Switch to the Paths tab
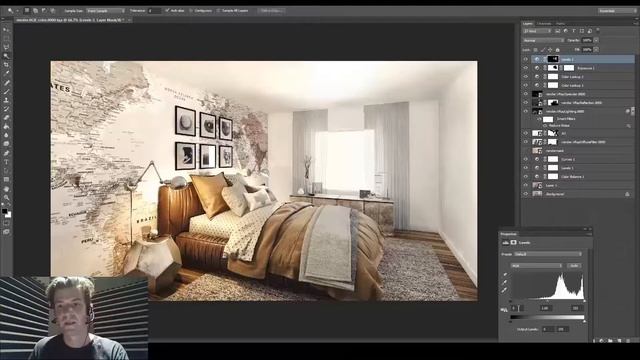This screenshot has width=640, height=360. pos(560,24)
